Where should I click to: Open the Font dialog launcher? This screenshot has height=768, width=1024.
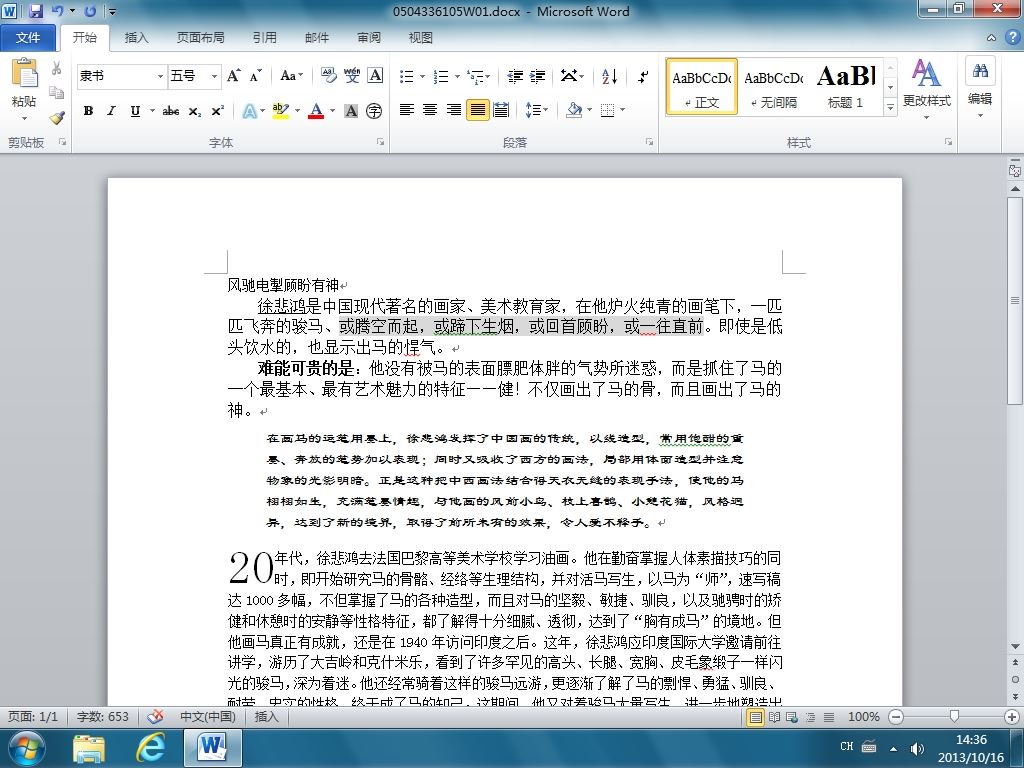pyautogui.click(x=380, y=142)
